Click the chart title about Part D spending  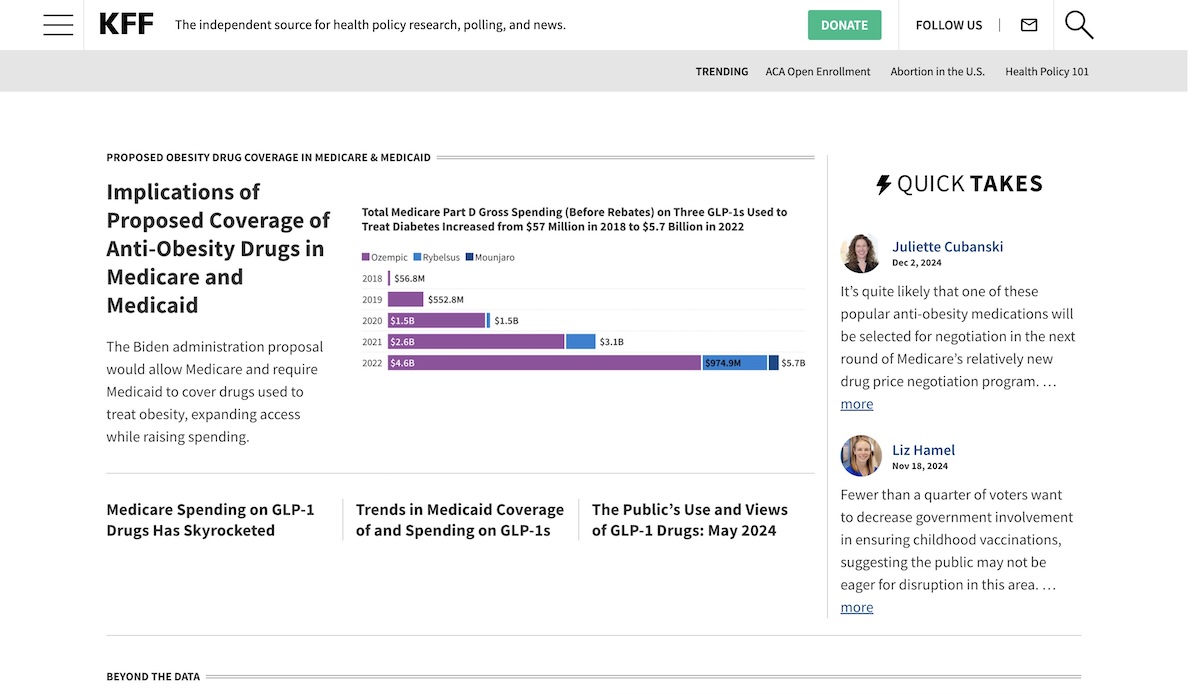[x=575, y=219]
